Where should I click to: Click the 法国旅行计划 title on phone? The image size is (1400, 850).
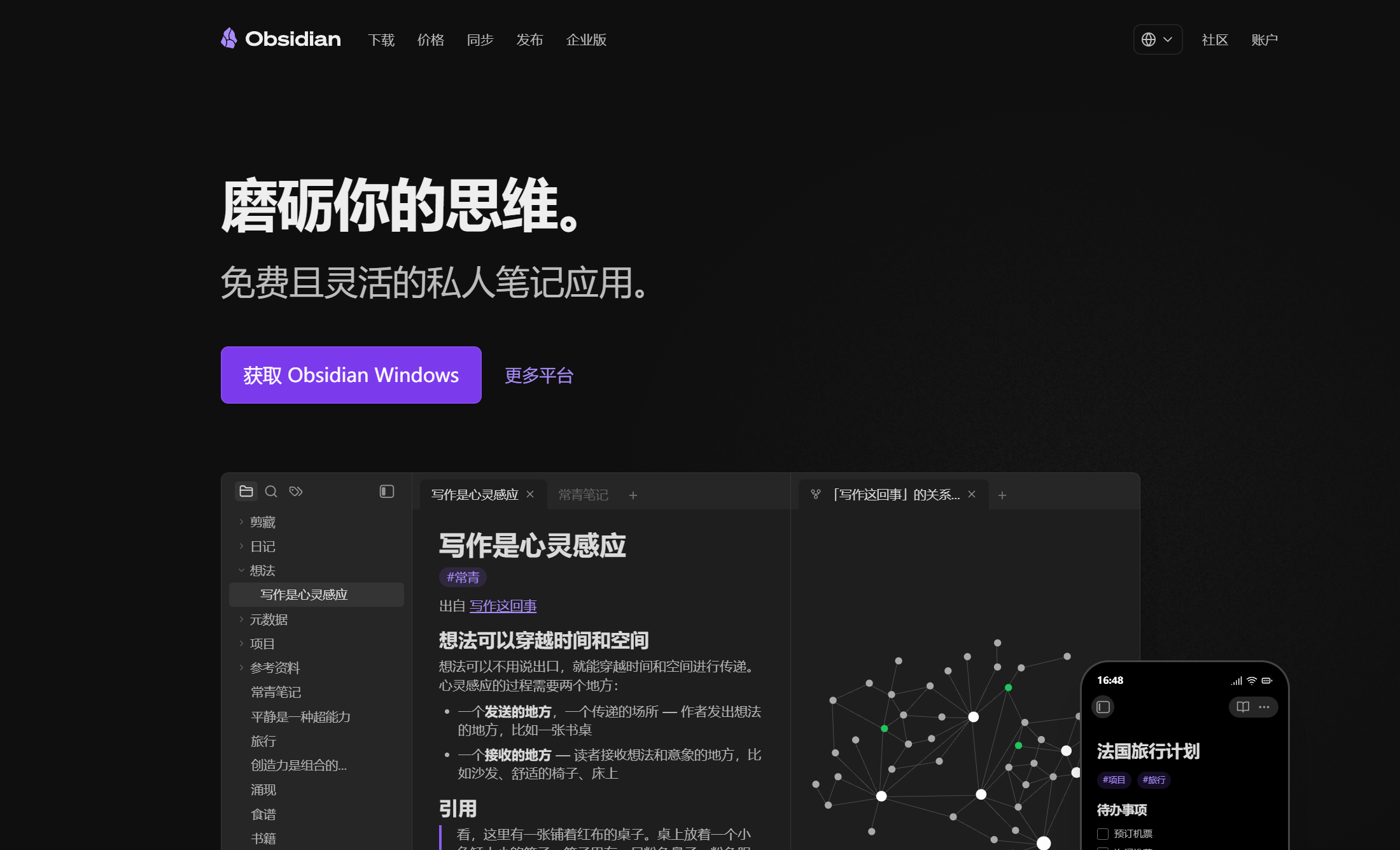[1148, 751]
